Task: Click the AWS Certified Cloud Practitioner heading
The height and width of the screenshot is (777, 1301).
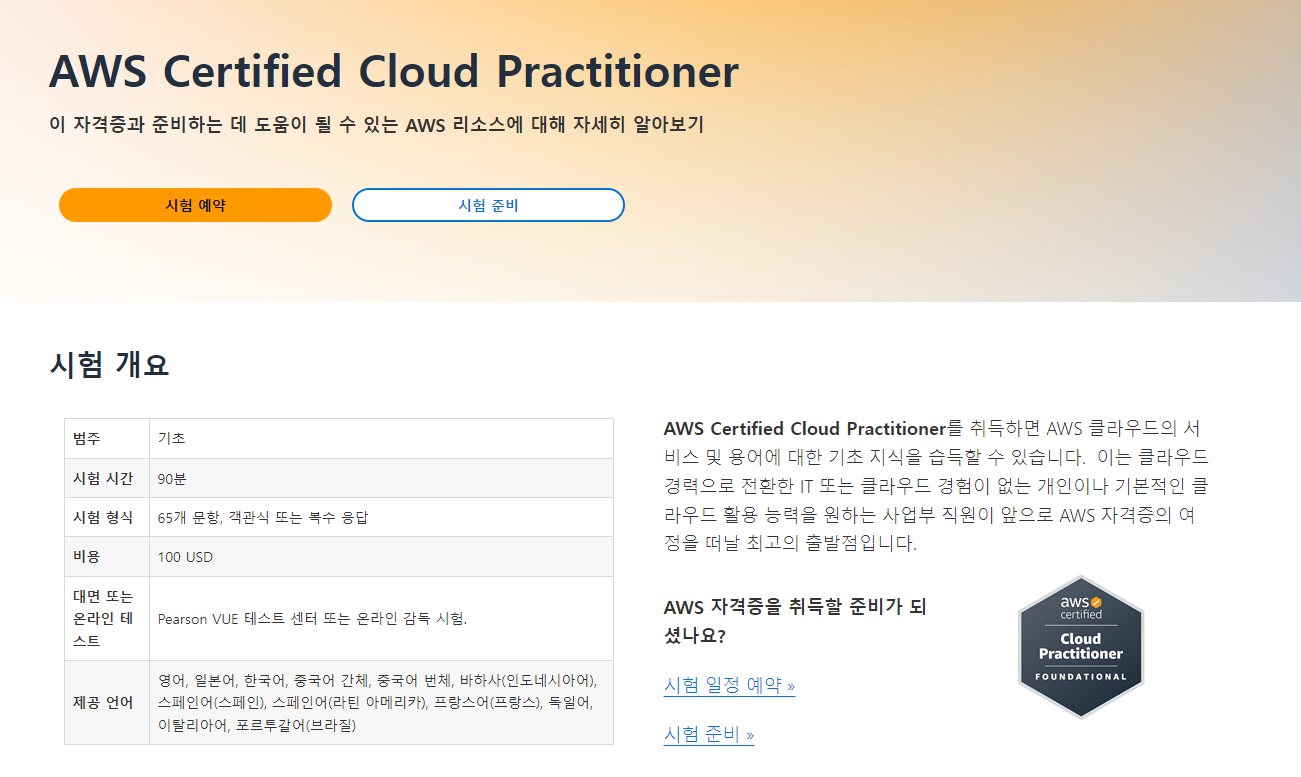Action: [x=394, y=72]
